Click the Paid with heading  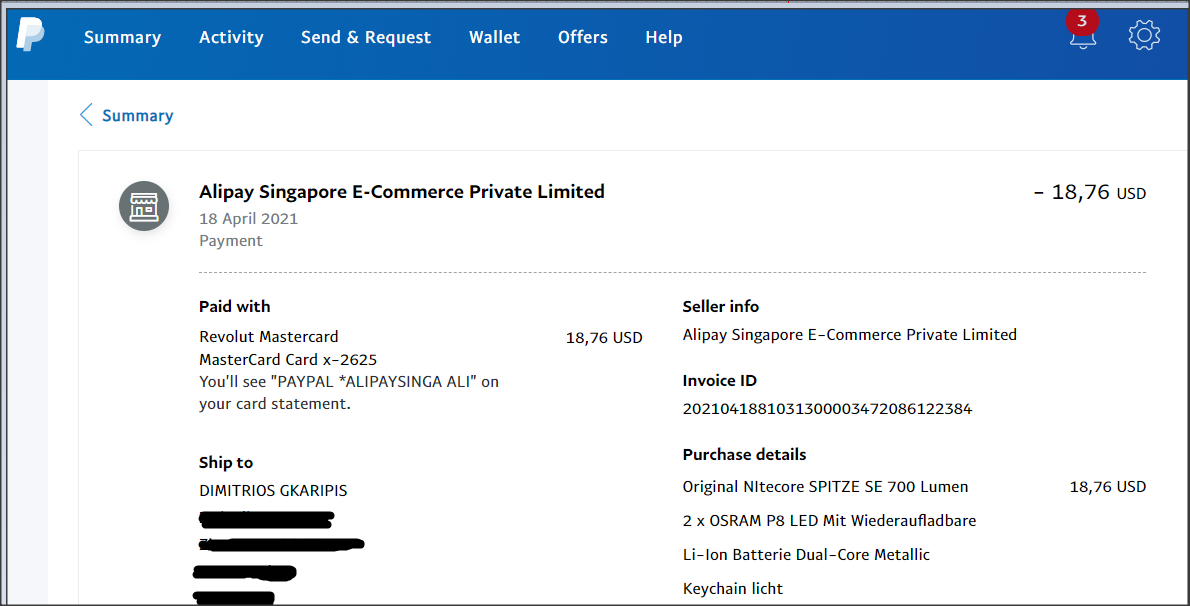(x=235, y=307)
